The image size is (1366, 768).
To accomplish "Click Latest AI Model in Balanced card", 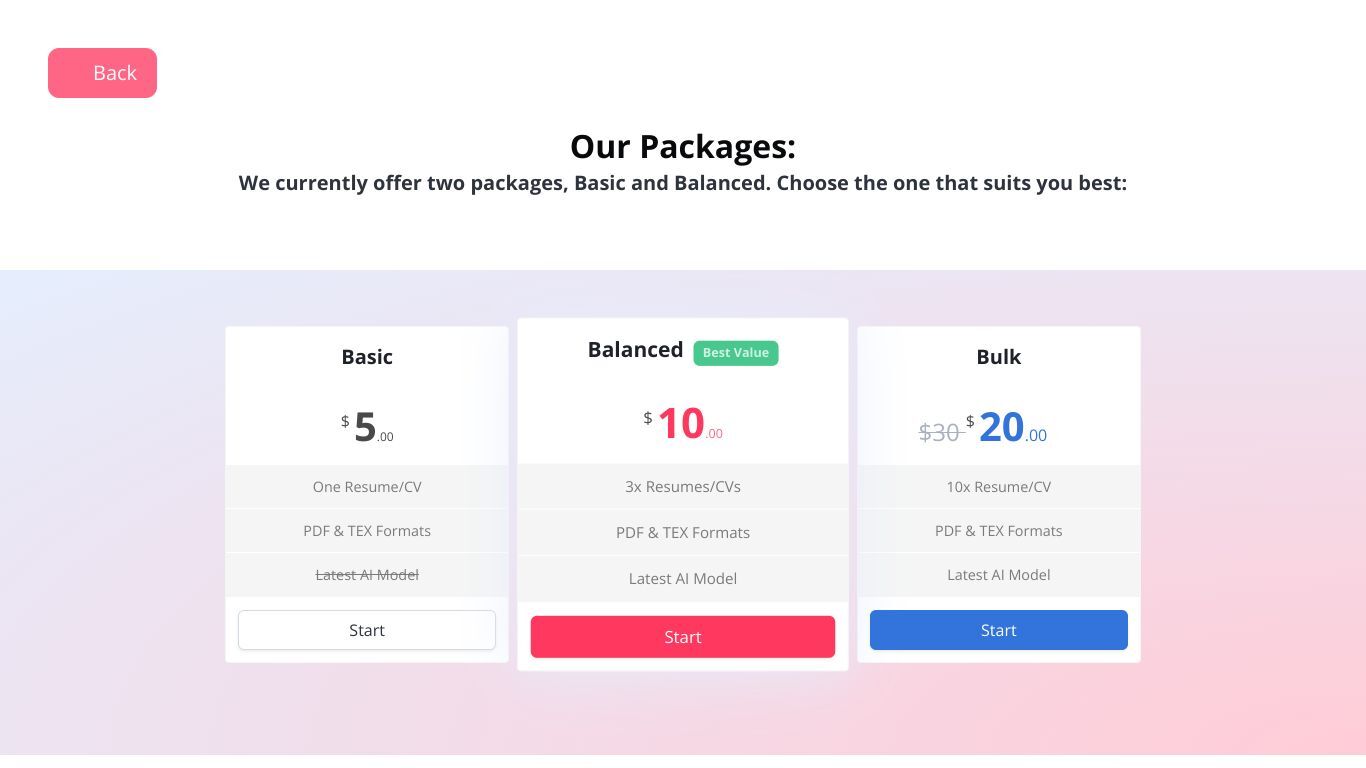I will [x=683, y=579].
